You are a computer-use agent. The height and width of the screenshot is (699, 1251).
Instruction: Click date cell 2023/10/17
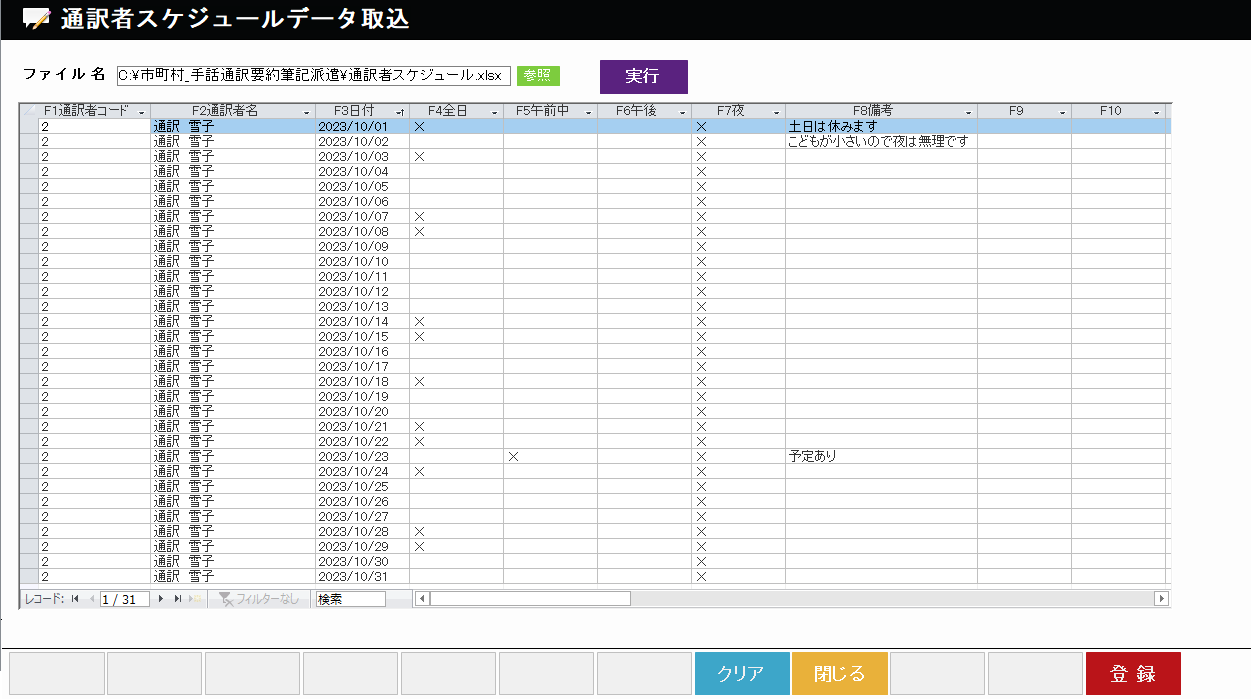click(x=363, y=367)
